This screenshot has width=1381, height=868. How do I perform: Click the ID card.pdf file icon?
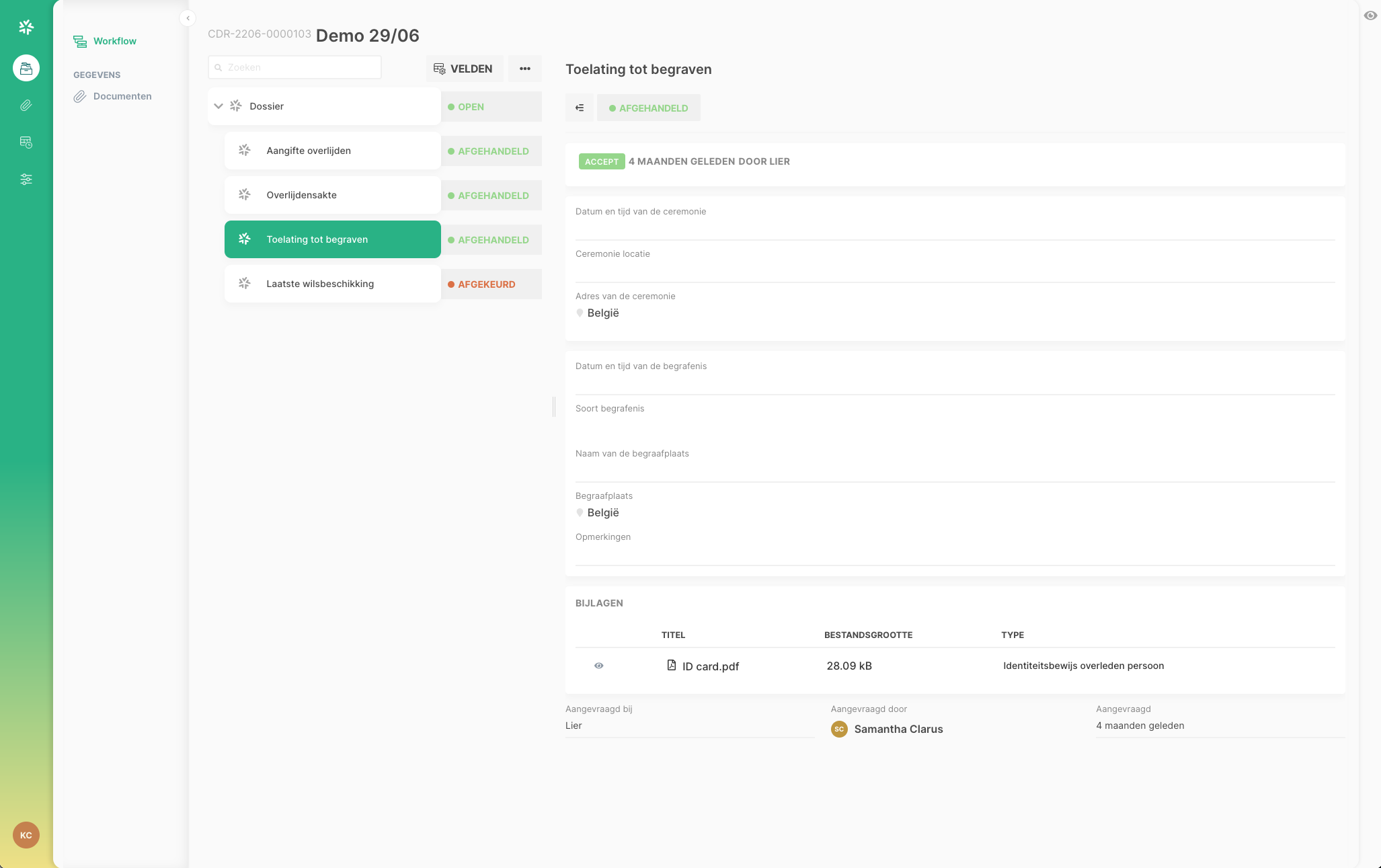tap(671, 666)
